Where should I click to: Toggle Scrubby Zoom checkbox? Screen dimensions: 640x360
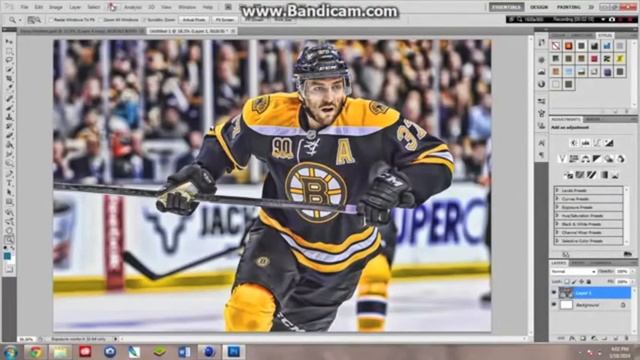tap(144, 20)
